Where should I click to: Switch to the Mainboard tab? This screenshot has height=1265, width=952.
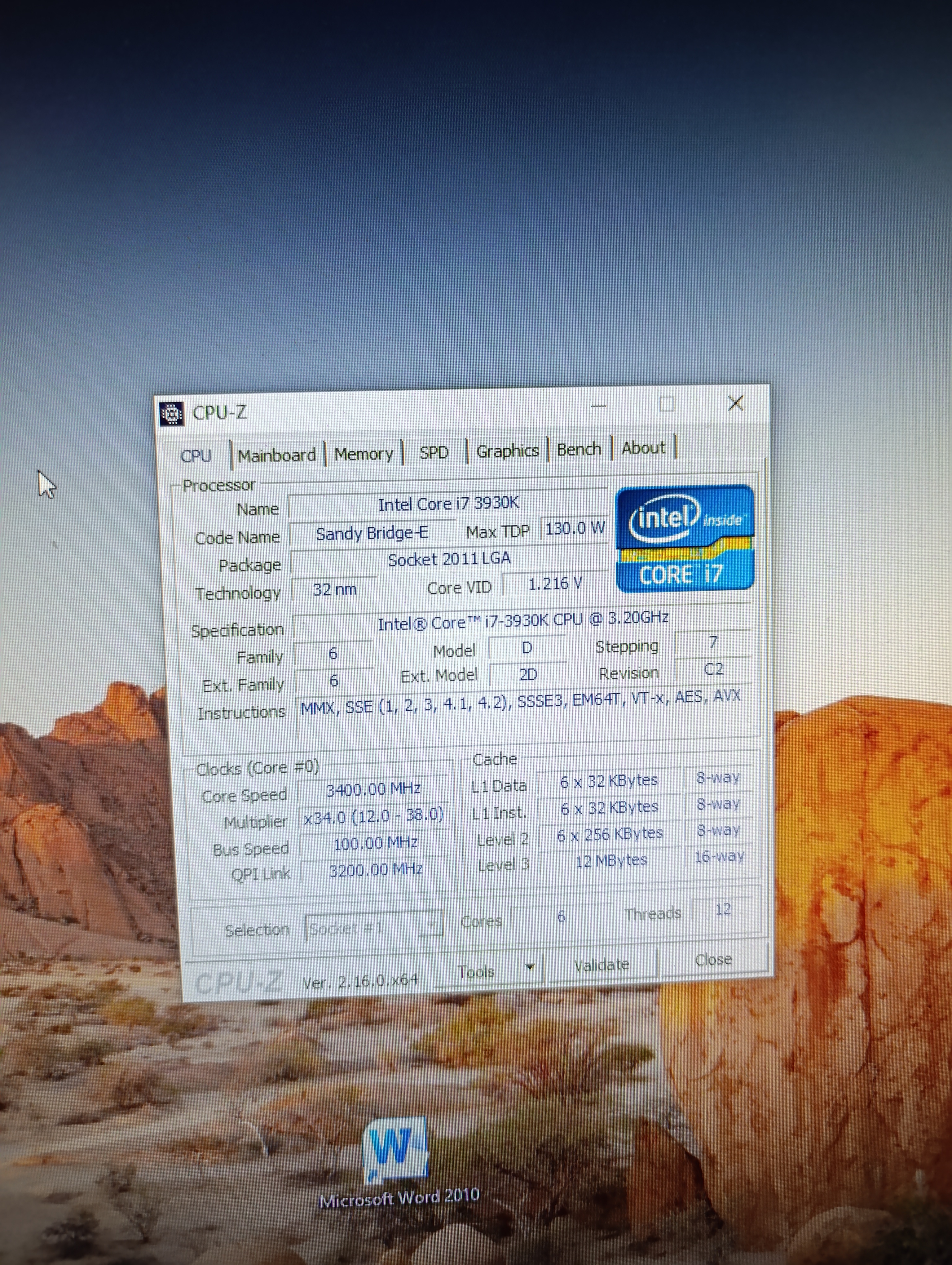276,455
